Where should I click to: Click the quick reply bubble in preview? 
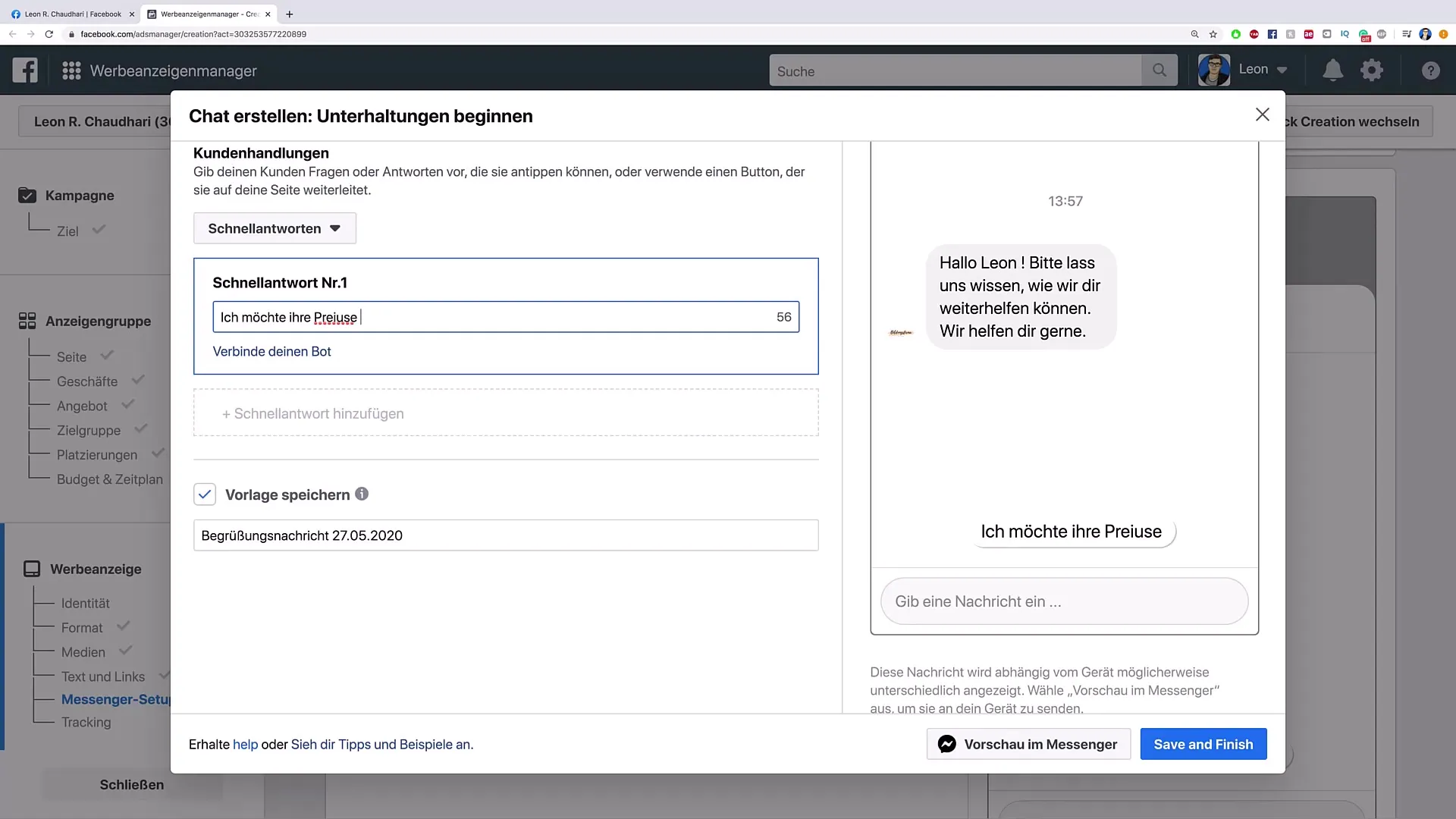point(1072,532)
